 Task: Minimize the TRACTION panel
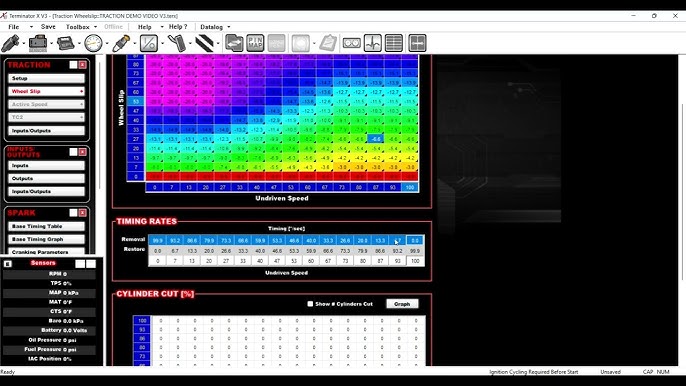[x=74, y=65]
